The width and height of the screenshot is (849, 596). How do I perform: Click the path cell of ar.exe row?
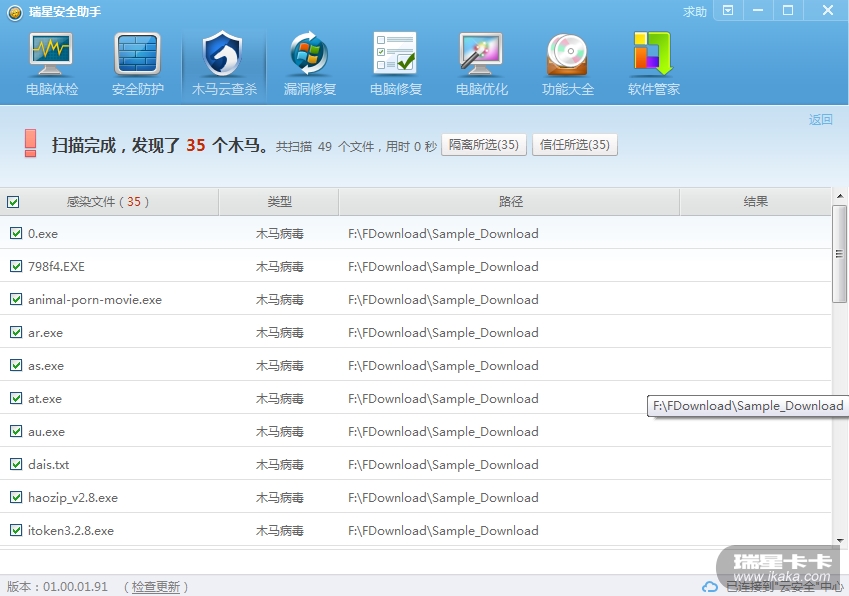(443, 333)
